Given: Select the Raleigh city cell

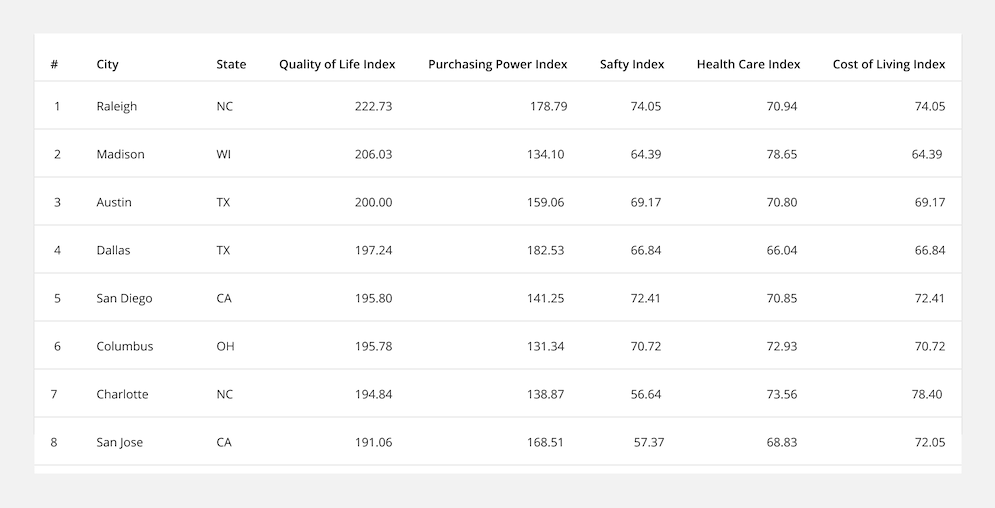Looking at the screenshot, I should tap(117, 106).
